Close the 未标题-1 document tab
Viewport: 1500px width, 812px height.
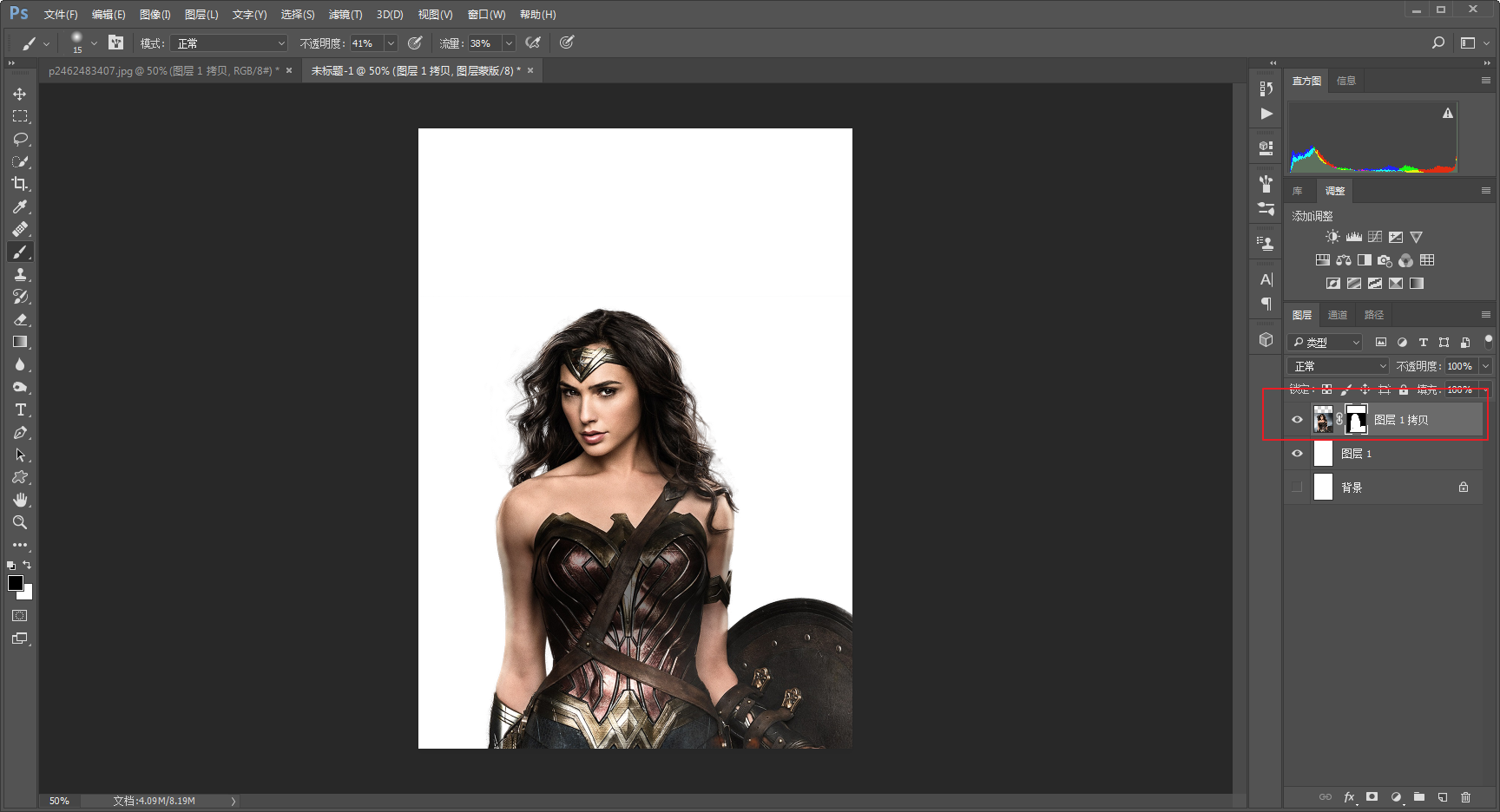tap(530, 71)
